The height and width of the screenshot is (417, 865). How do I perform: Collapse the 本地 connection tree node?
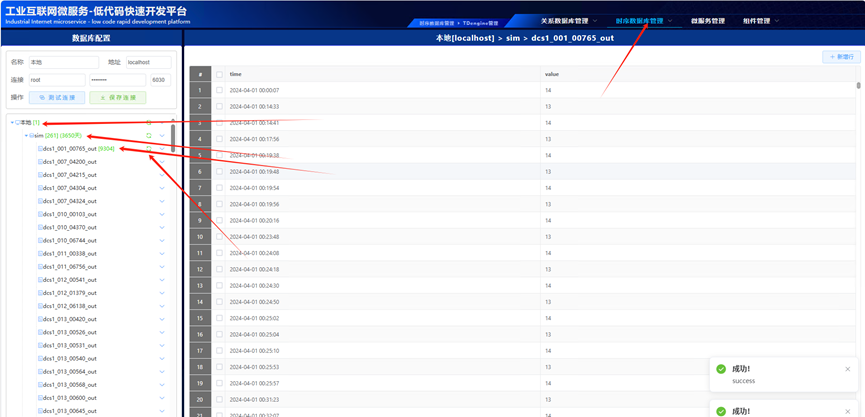(12, 122)
